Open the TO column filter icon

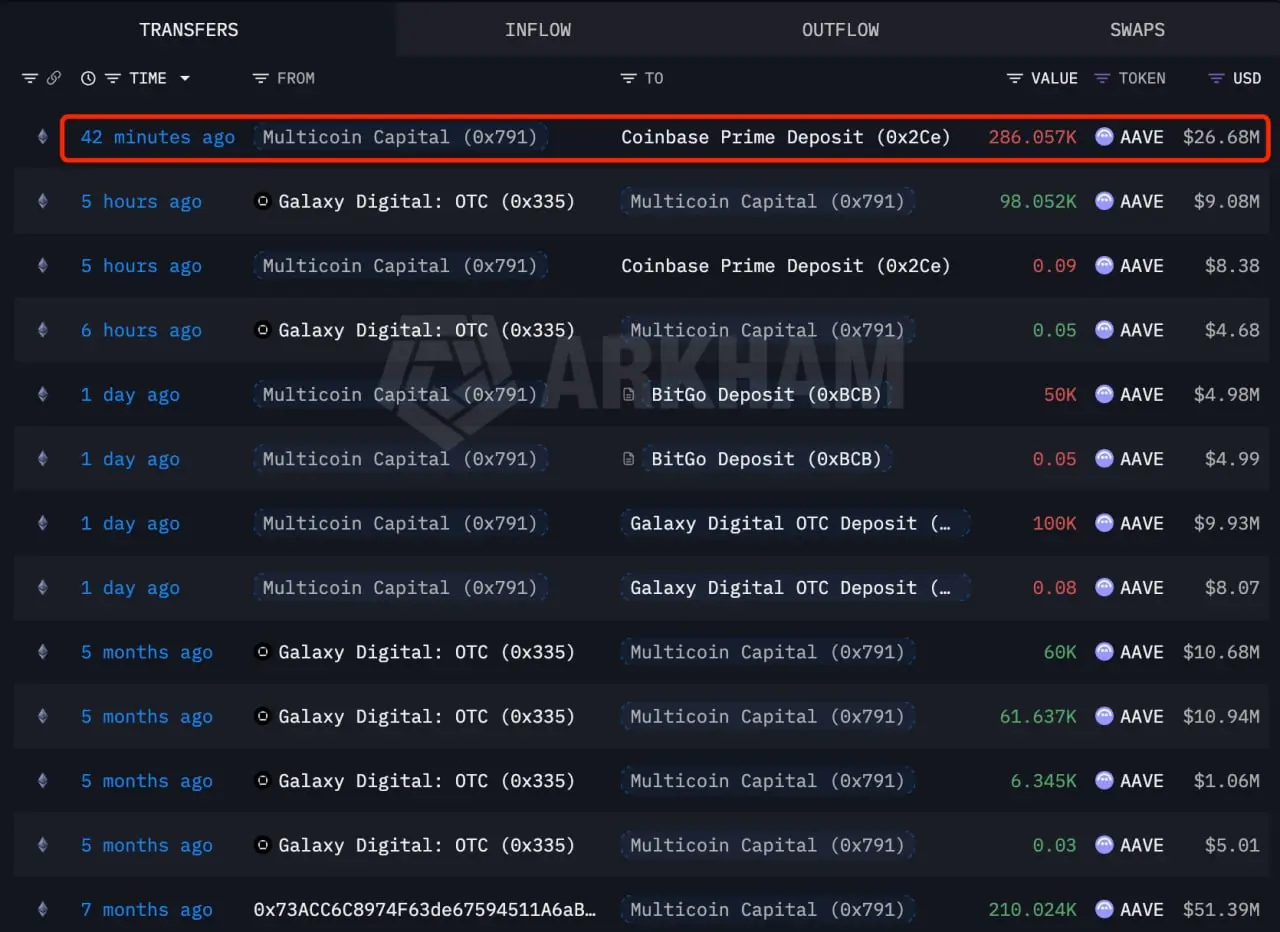(x=629, y=78)
